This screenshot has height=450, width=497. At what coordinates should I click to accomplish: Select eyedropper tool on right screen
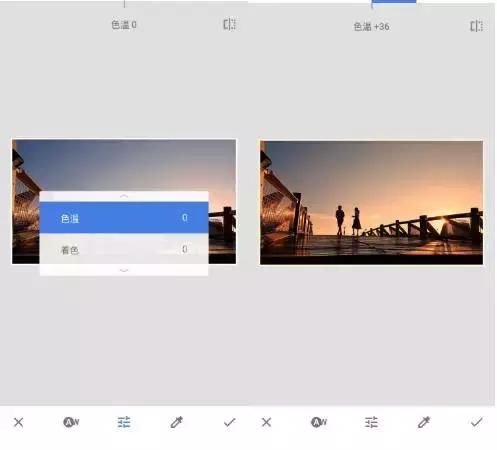tap(424, 422)
